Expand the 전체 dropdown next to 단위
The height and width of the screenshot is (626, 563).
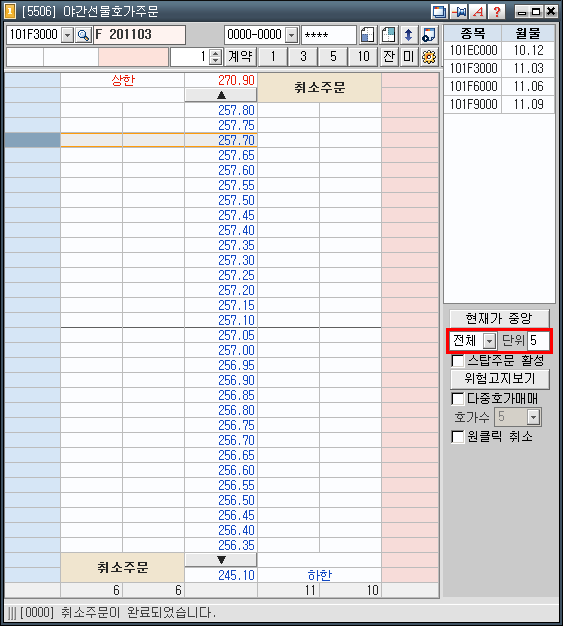[489, 341]
